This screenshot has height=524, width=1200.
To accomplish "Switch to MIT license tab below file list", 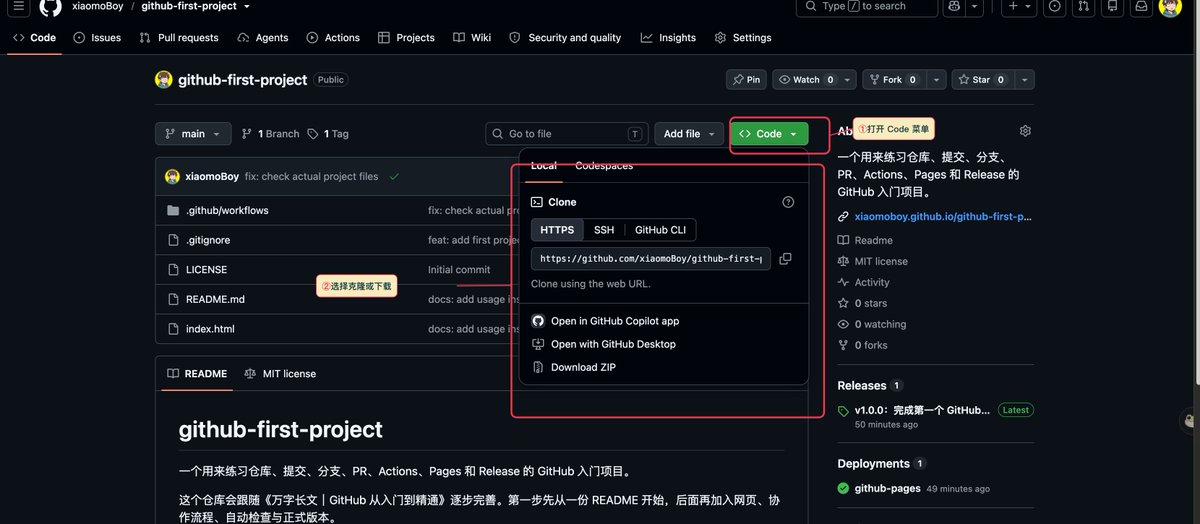I will 280,374.
